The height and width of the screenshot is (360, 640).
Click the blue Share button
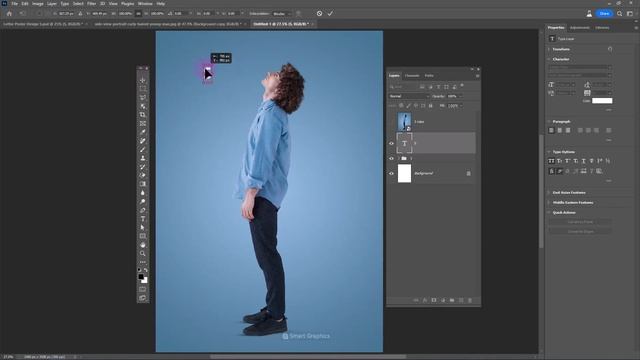coord(604,13)
